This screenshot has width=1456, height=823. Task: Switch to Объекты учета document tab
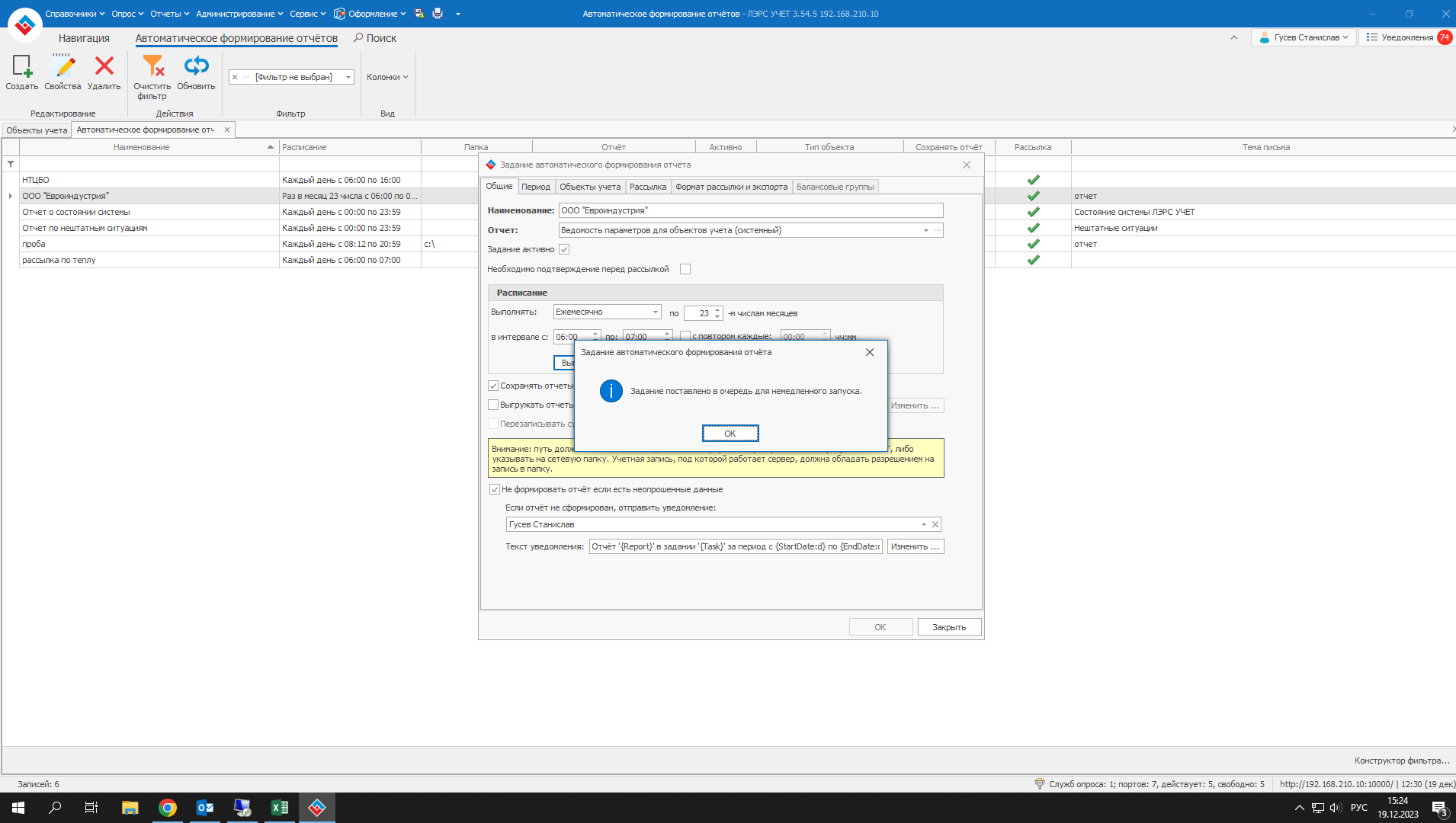(x=37, y=130)
